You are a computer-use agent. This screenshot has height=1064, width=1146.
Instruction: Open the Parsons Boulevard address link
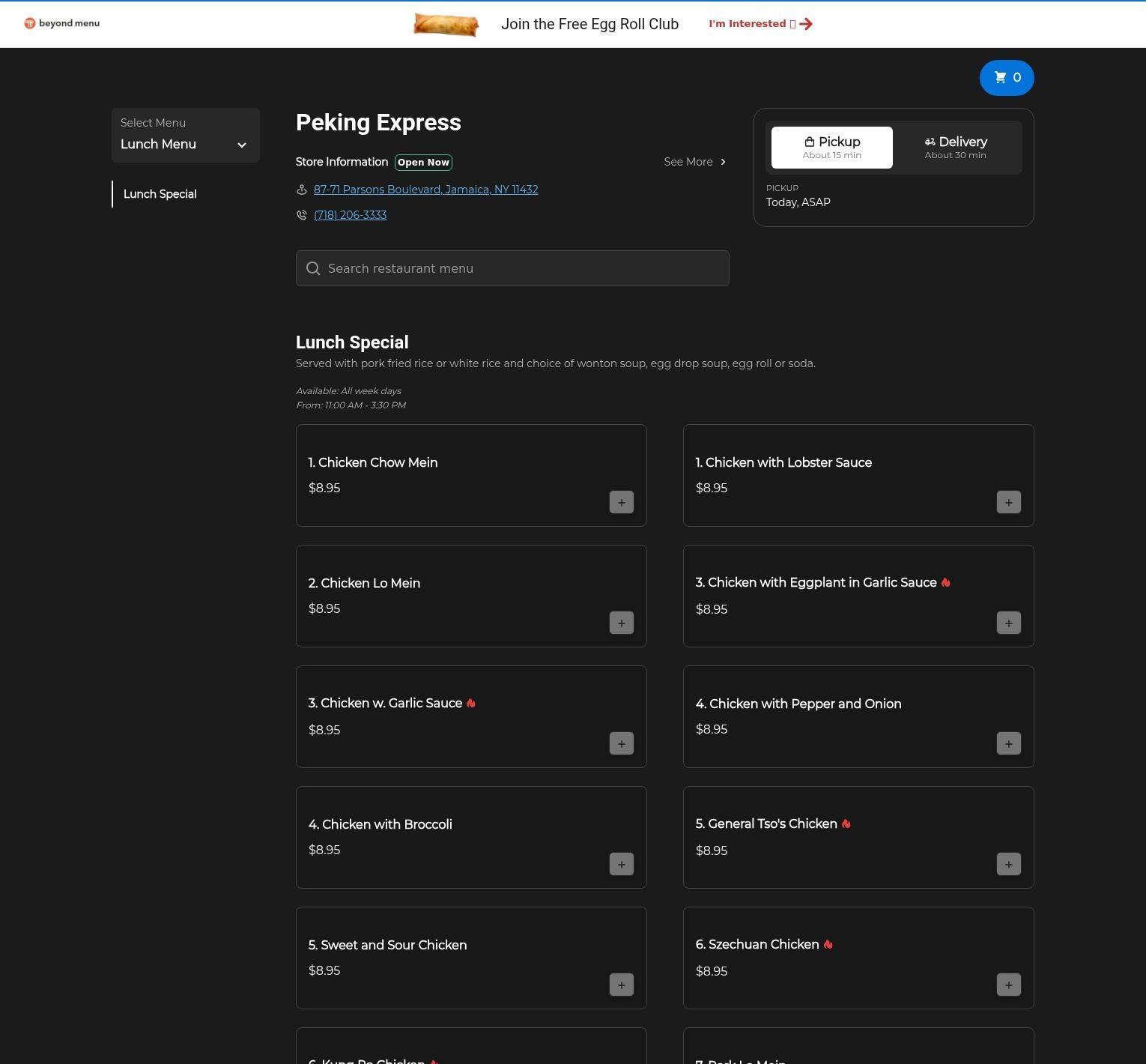(425, 190)
